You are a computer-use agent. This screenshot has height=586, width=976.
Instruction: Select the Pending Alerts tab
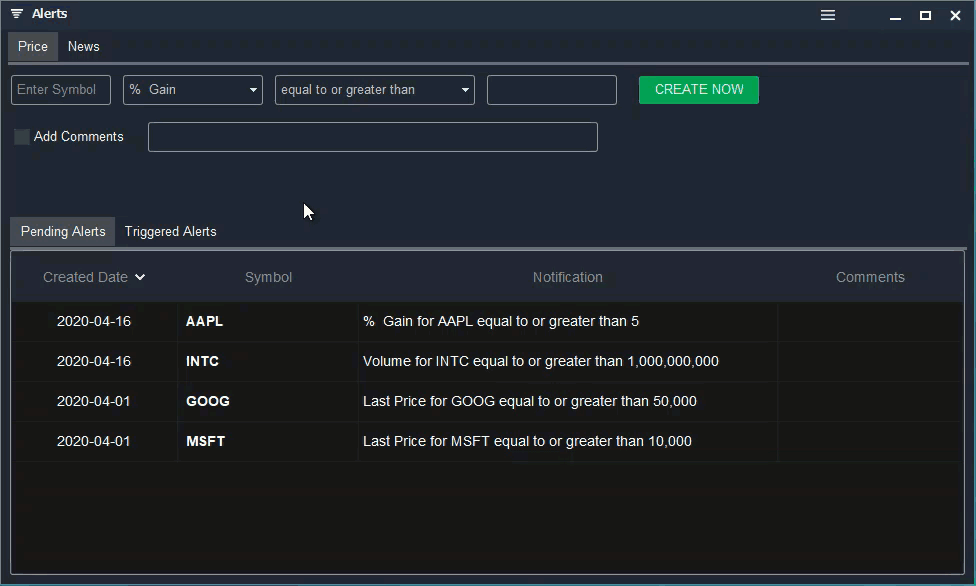click(x=62, y=231)
